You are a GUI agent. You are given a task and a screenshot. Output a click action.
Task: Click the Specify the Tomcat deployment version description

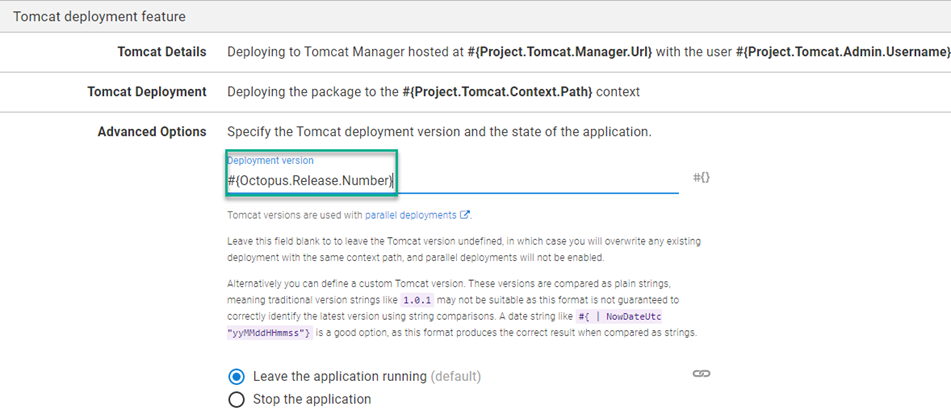pyautogui.click(x=439, y=132)
